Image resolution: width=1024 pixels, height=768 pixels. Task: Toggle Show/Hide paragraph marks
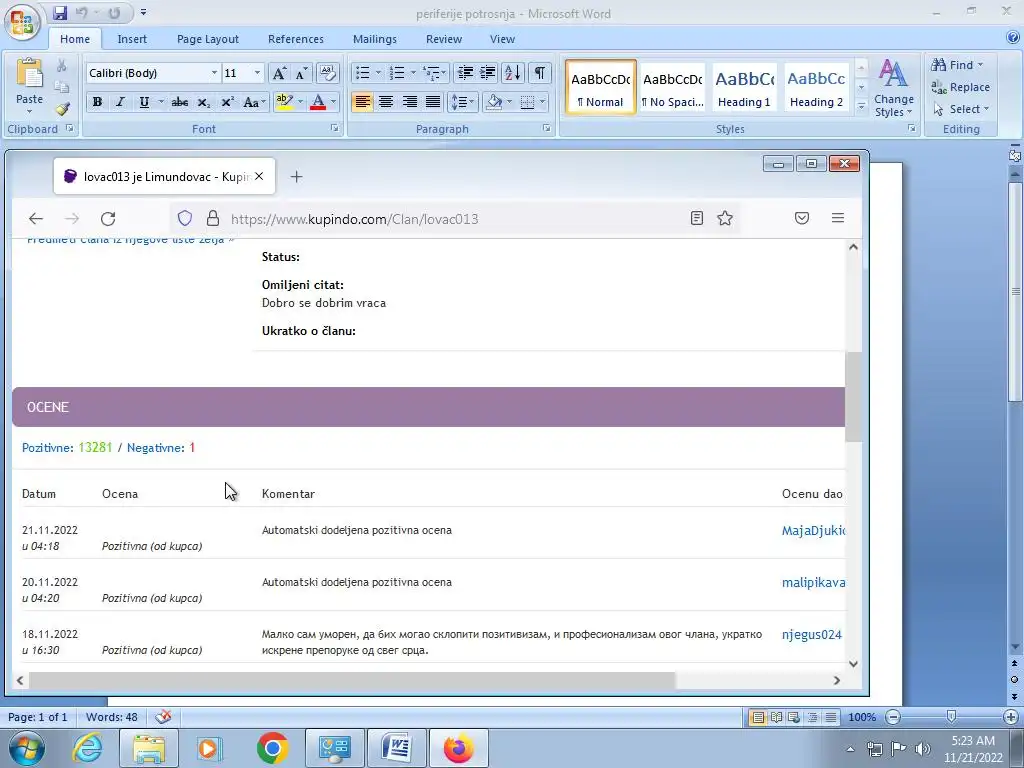click(x=539, y=72)
